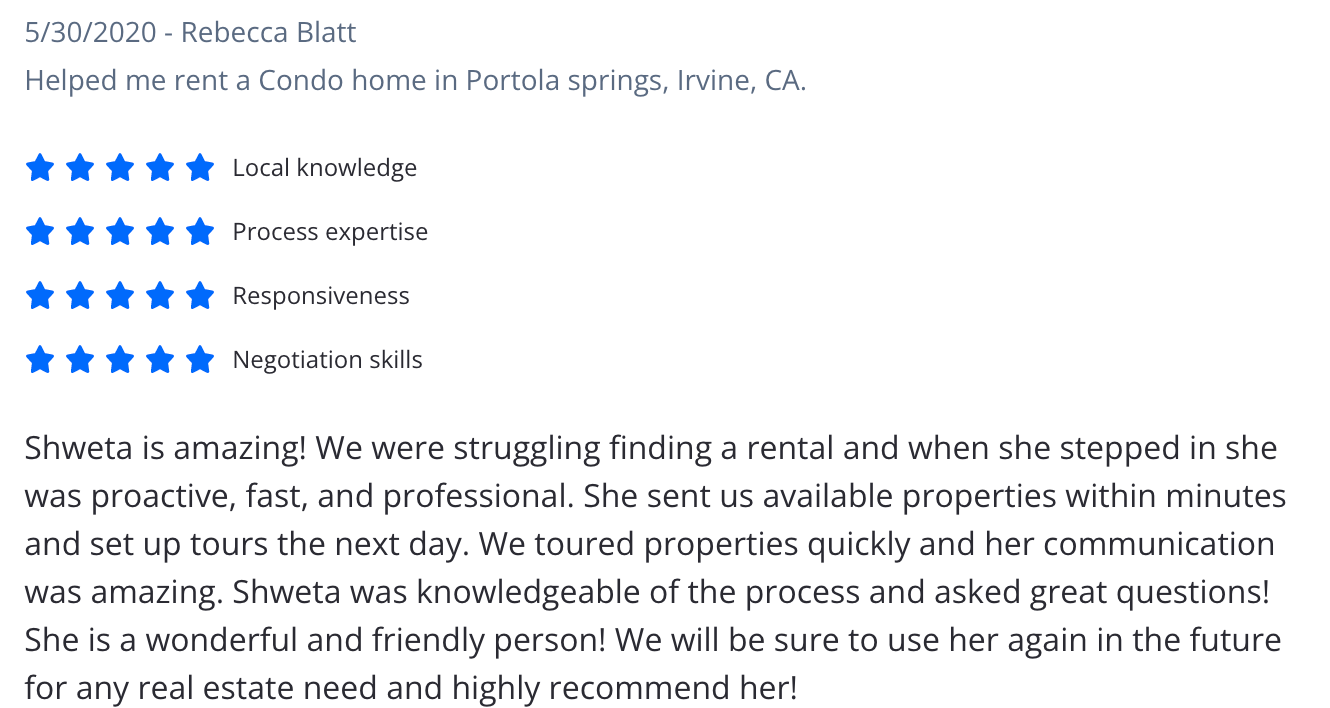This screenshot has height=708, width=1330.
Task: Click the reviewer name Rebecca Blatt
Action: coord(268,32)
